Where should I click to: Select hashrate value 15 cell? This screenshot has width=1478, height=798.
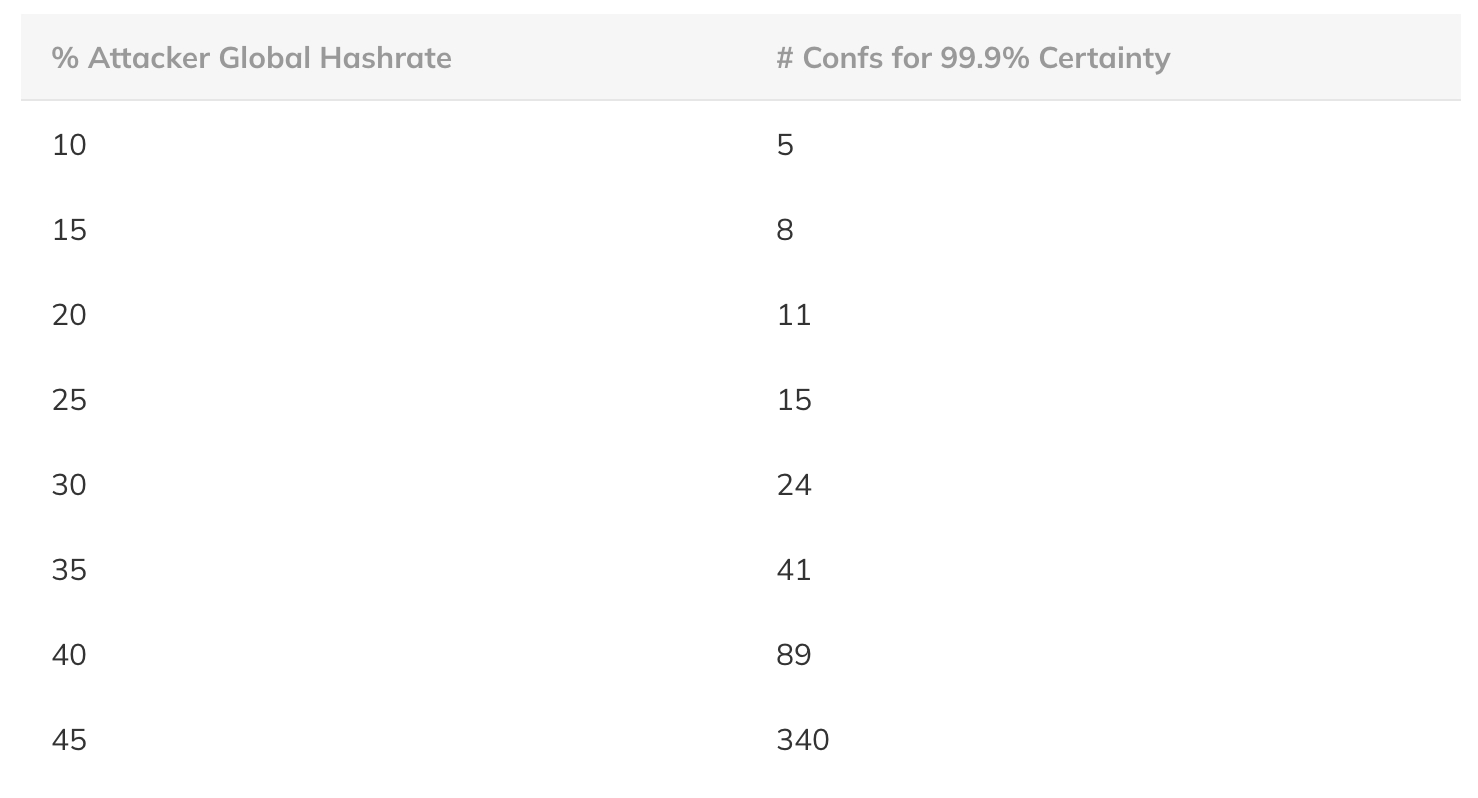point(69,230)
